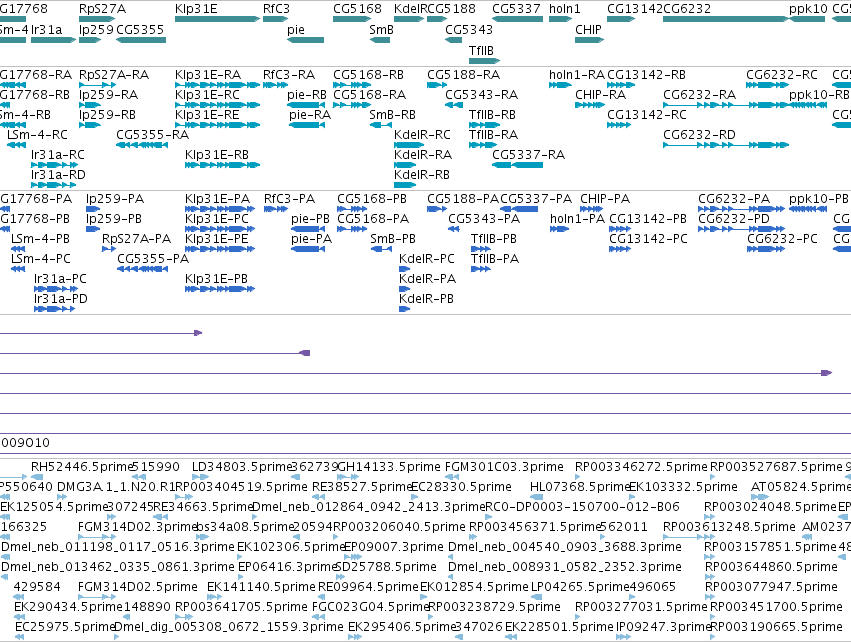The image size is (851, 642).
Task: Click protein CG5355-PA
Action: [142, 269]
